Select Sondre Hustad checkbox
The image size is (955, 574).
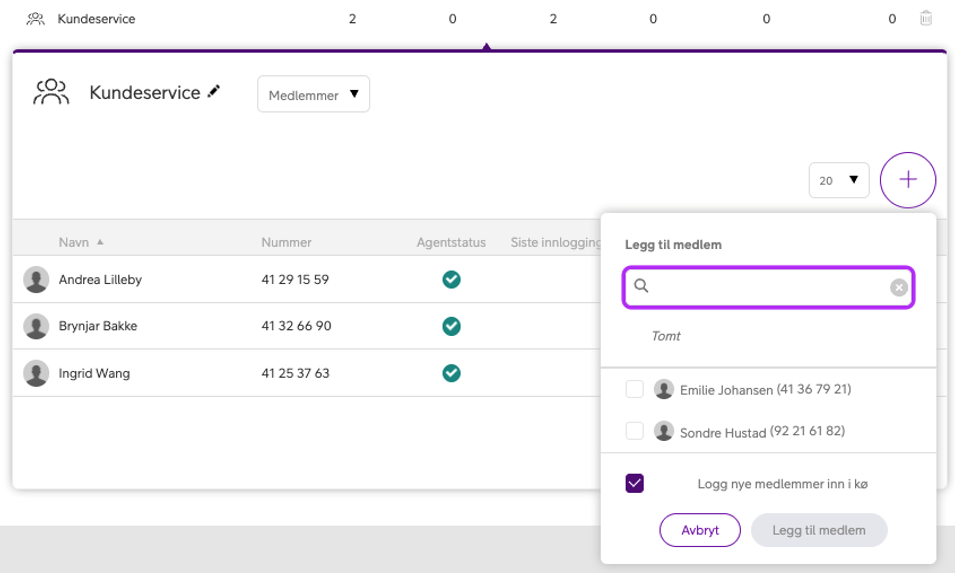point(634,431)
